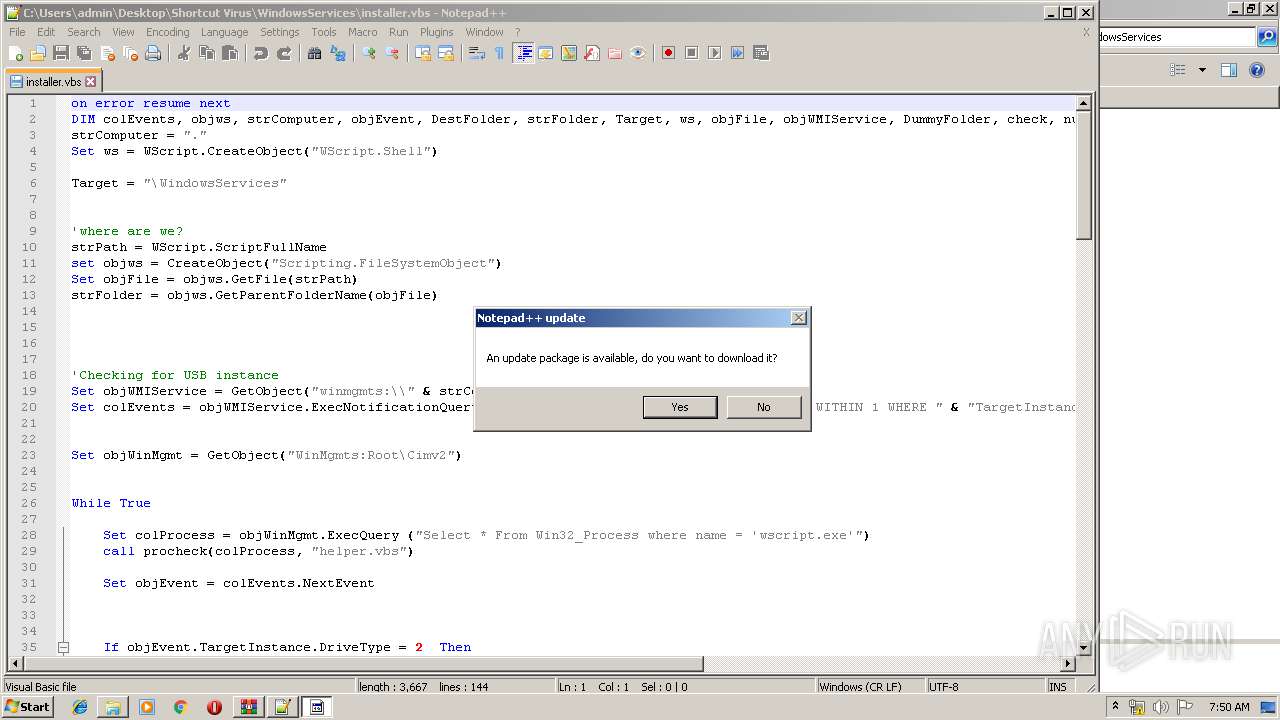The height and width of the screenshot is (720, 1280).
Task: Click the Save All toolbar icon
Action: pos(84,53)
